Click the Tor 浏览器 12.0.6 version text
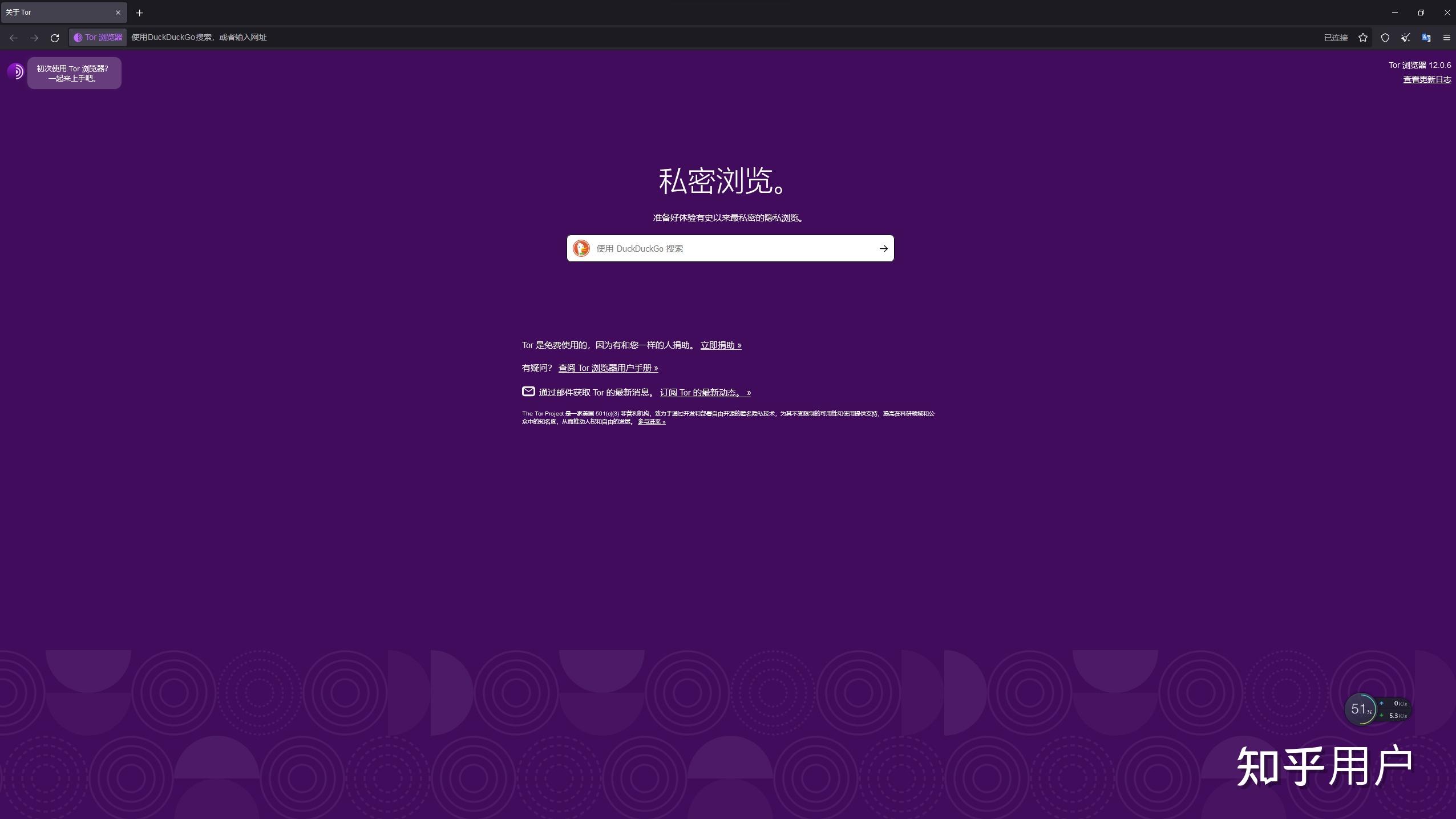1456x819 pixels. [1419, 65]
